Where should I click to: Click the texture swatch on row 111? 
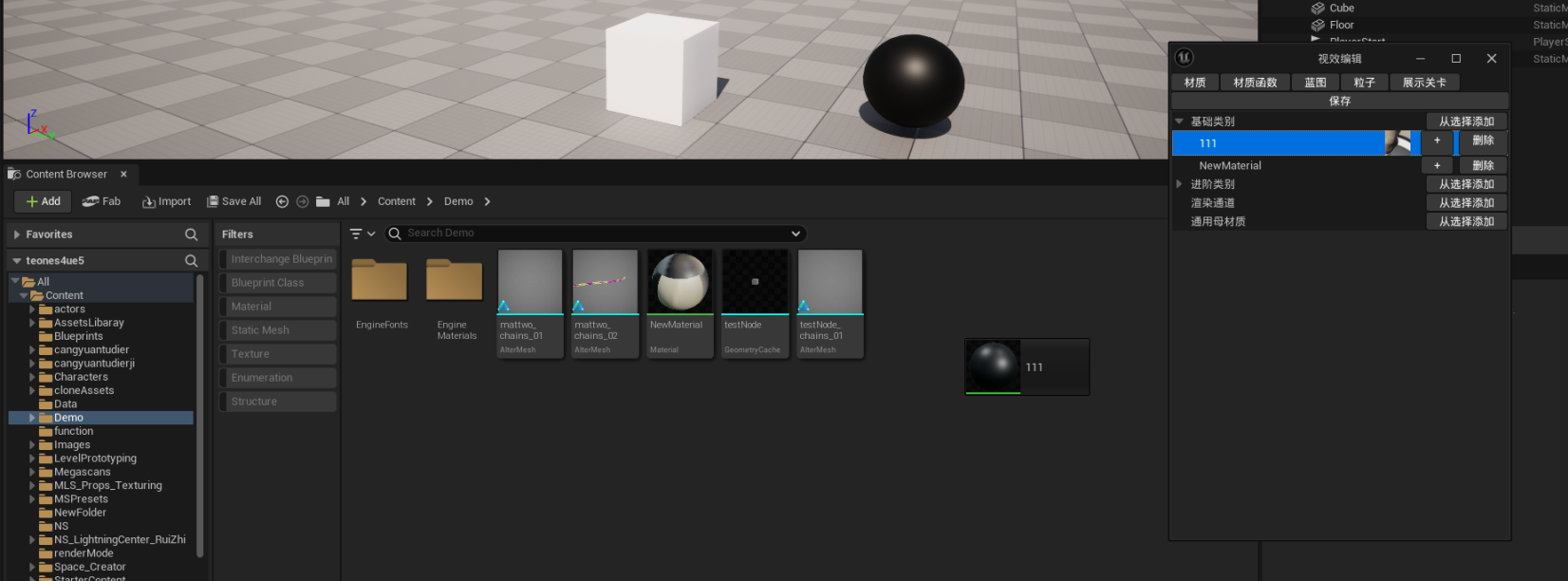tap(1398, 142)
